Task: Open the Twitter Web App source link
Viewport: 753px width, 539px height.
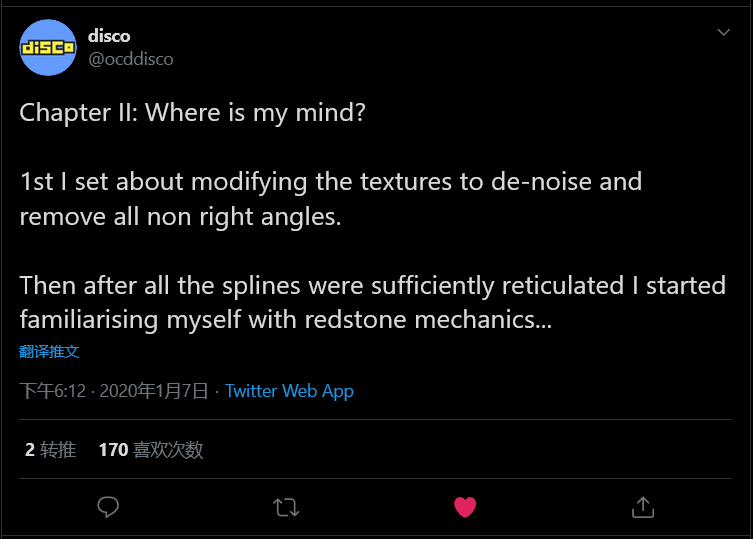Action: tap(289, 391)
